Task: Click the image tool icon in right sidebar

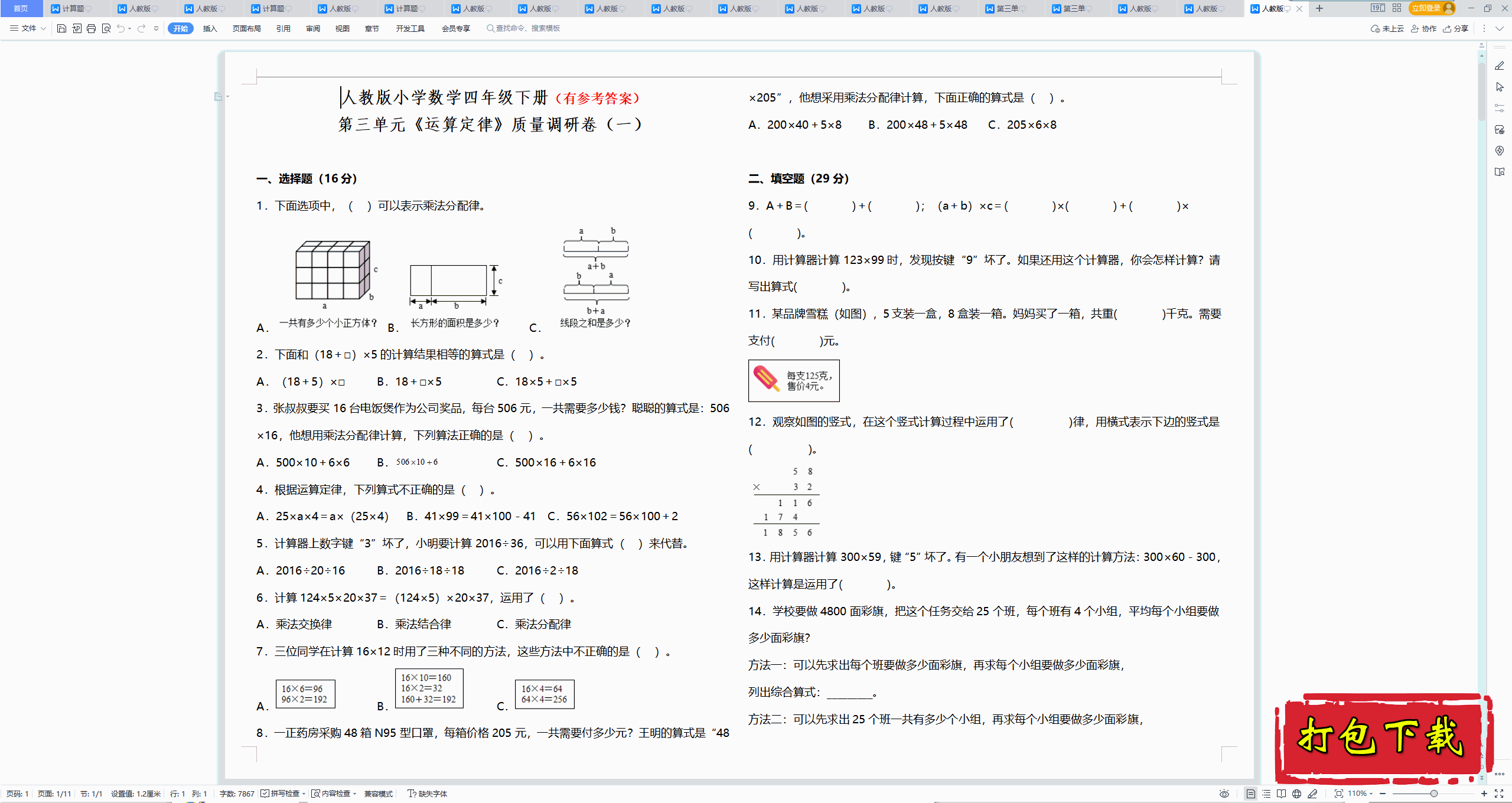Action: [1500, 129]
